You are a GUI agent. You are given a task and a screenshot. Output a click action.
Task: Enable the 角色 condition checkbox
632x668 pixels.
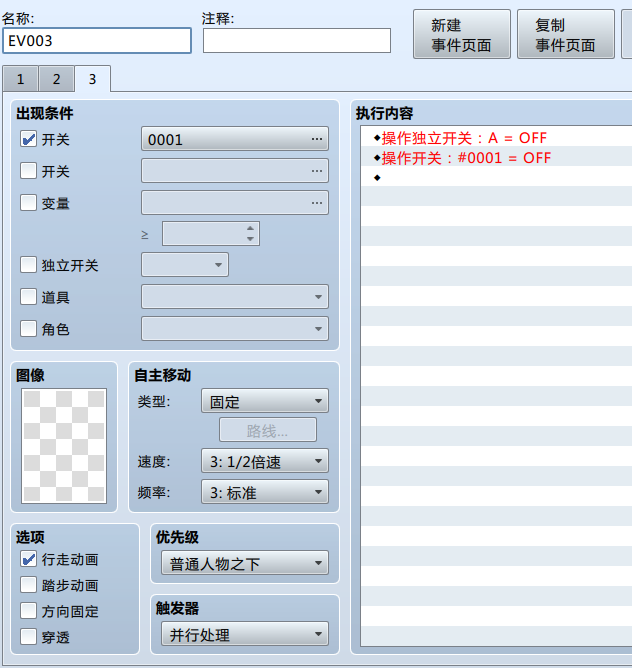pos(29,328)
